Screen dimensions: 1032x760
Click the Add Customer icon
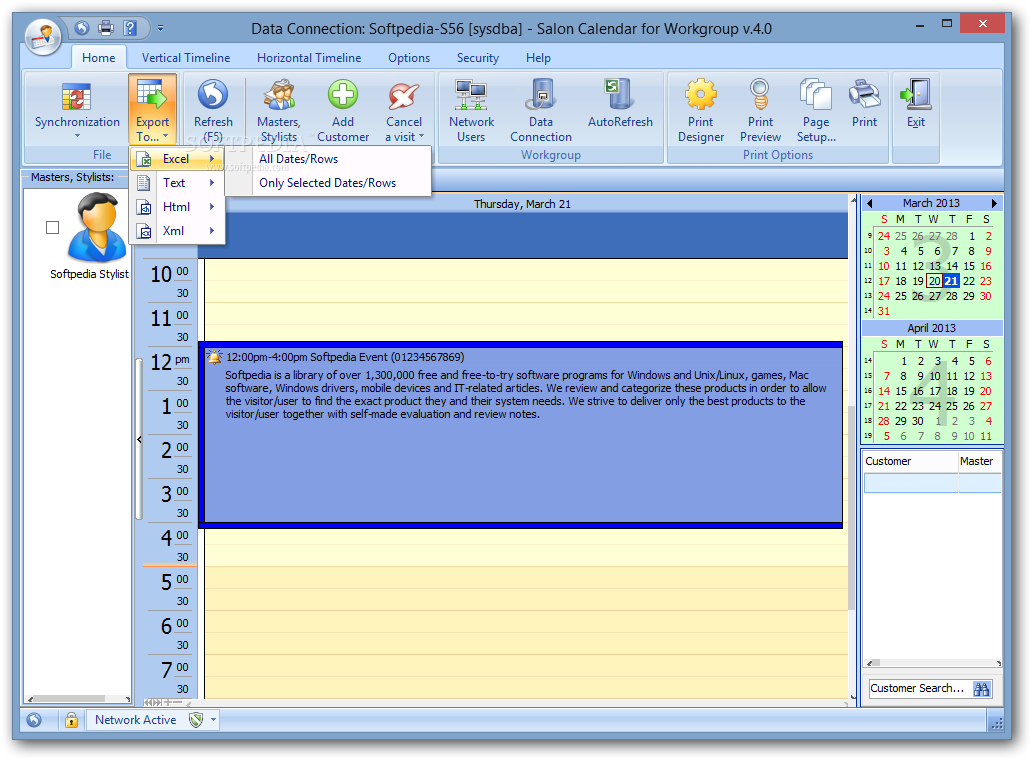coord(343,94)
